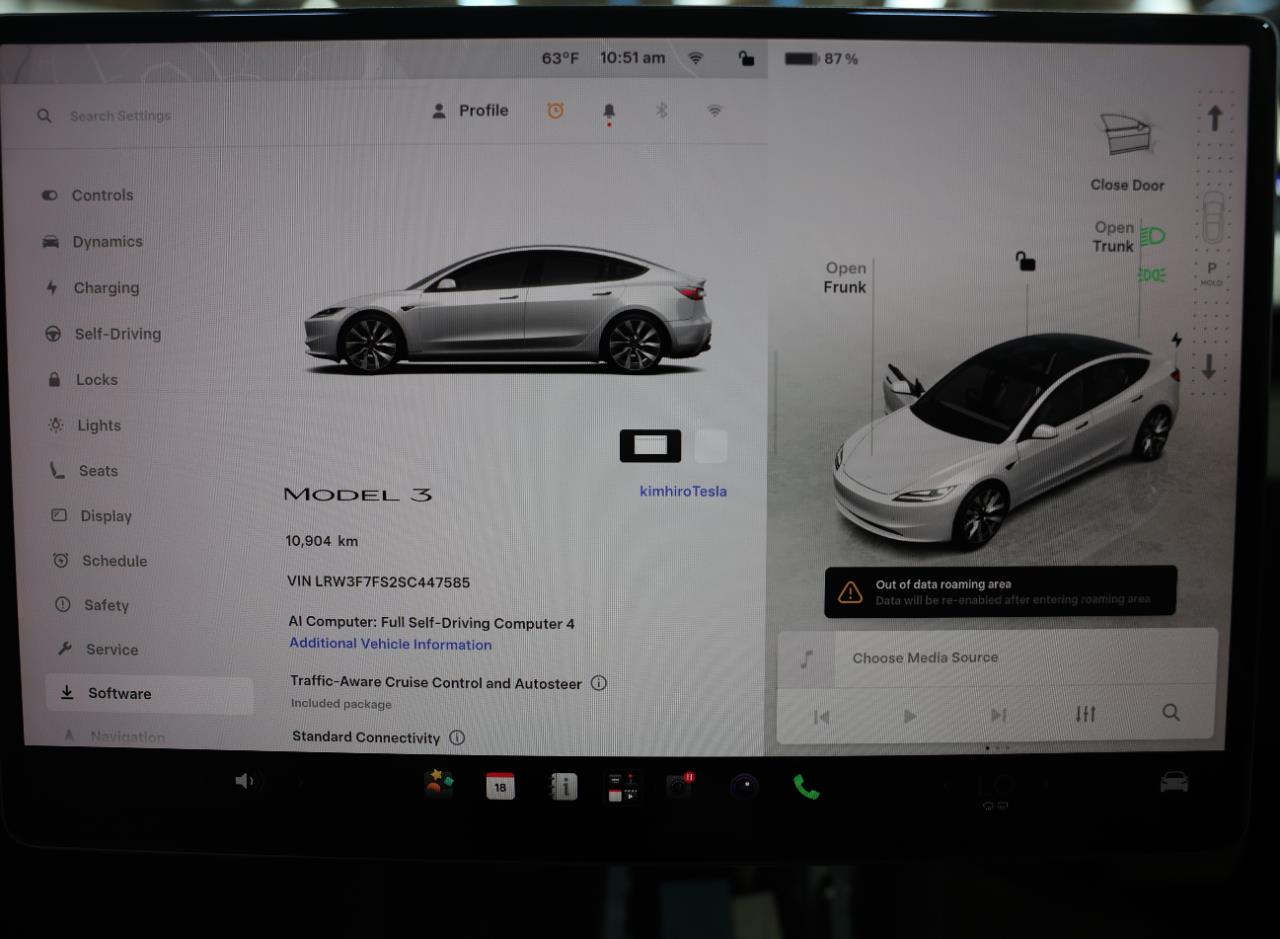The image size is (1280, 939).
Task: Open media search magnifier
Action: click(1171, 712)
